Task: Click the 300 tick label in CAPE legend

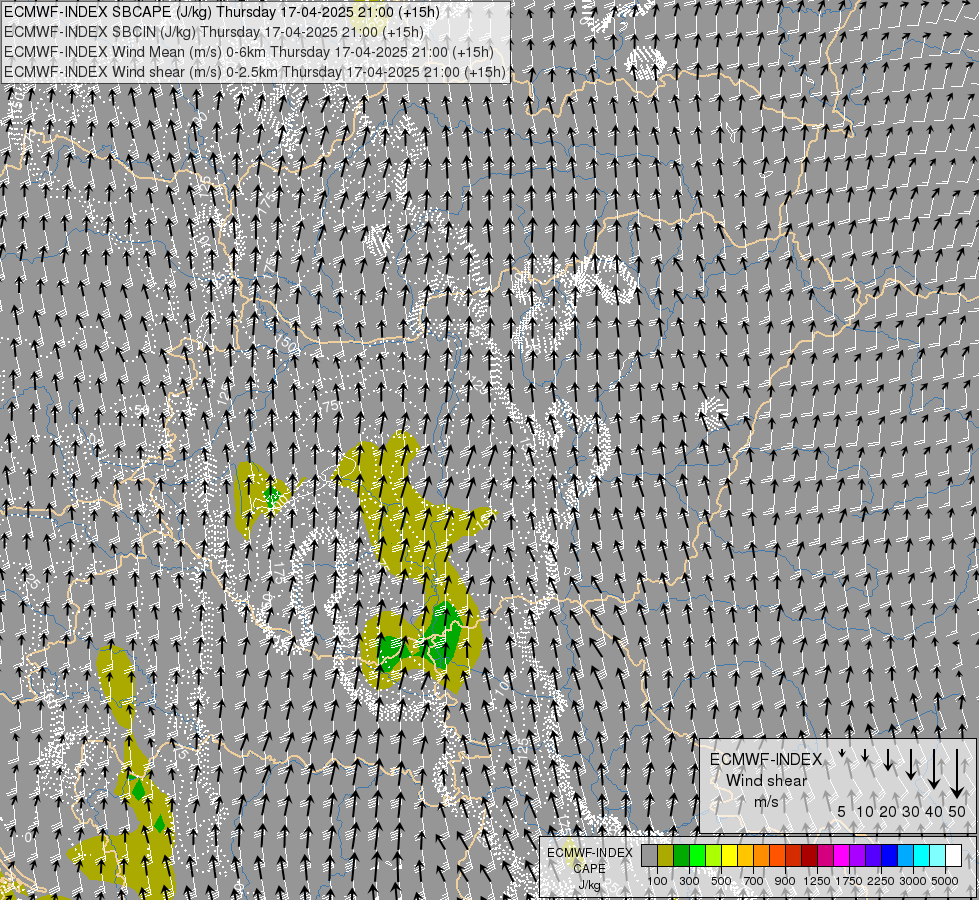Action: (x=689, y=881)
